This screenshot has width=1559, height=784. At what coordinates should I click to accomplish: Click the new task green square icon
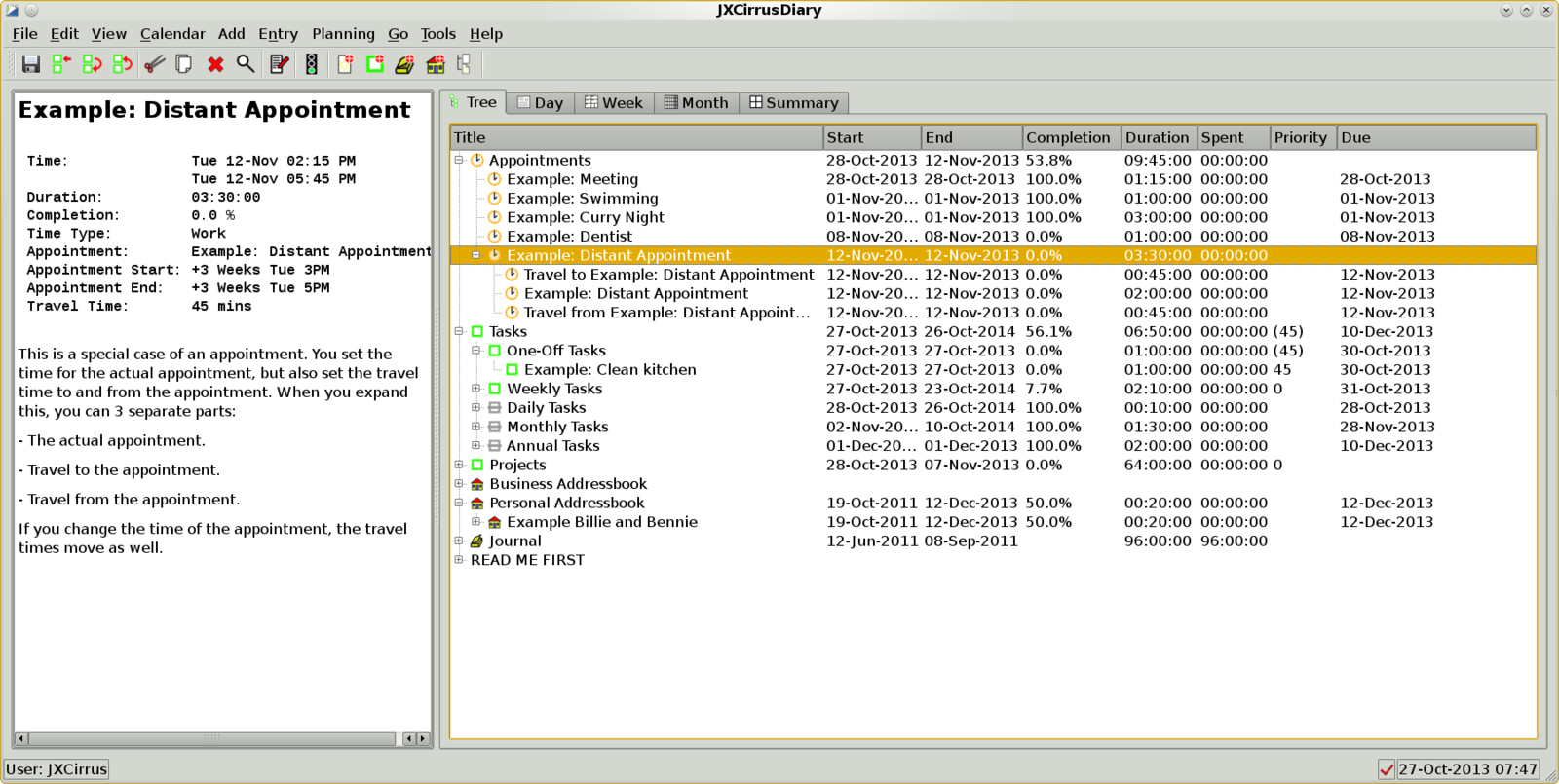pos(374,64)
